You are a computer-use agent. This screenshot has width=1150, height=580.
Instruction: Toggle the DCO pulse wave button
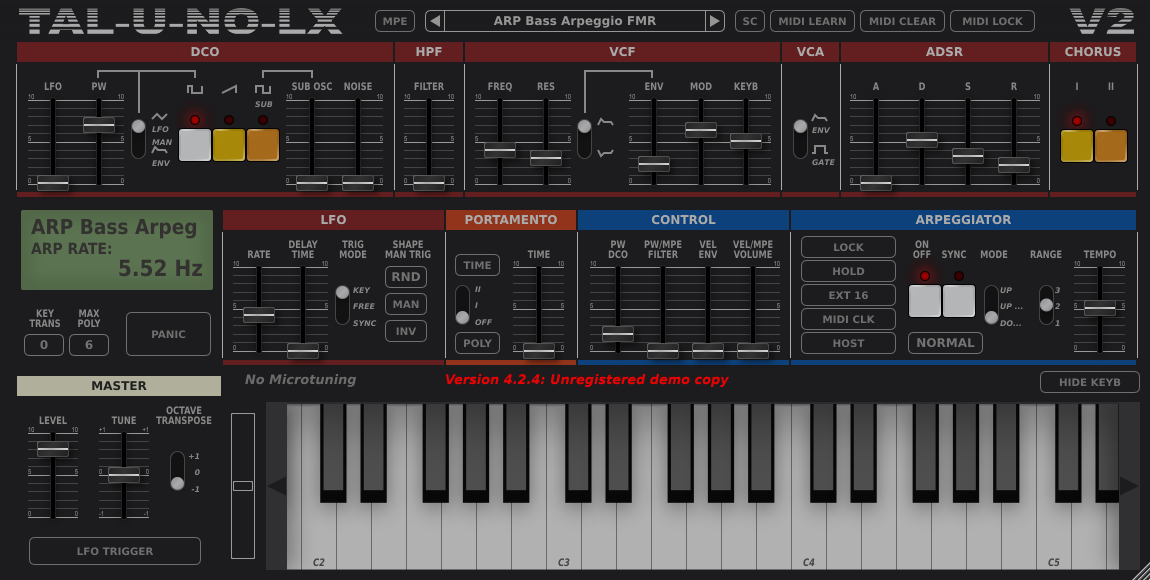pyautogui.click(x=195, y=144)
